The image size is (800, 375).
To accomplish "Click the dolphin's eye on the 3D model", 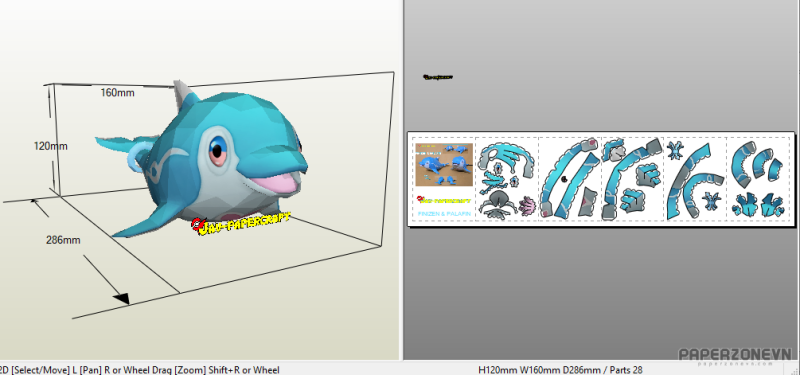I will (218, 150).
